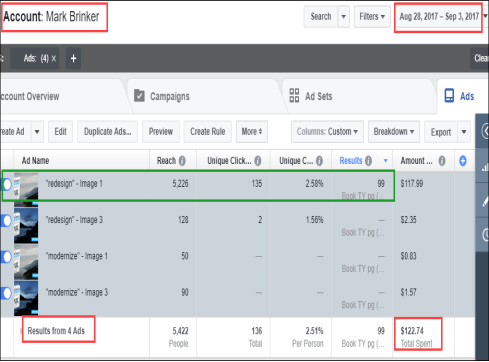Toggle the "redesign" - Image 3 ad switch
This screenshot has height=362, width=489.
tap(6, 220)
